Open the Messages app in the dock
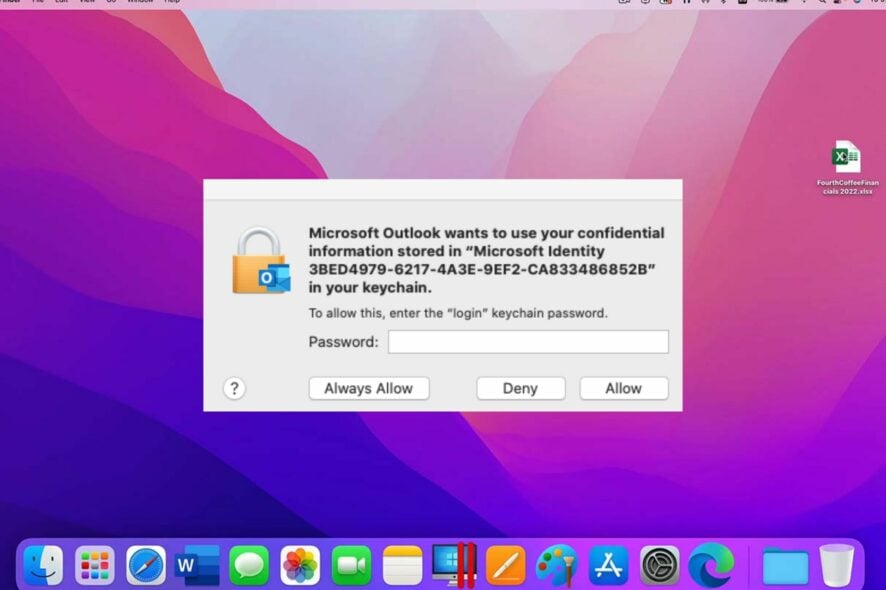Screen dimensions: 886x590 [x=249, y=565]
